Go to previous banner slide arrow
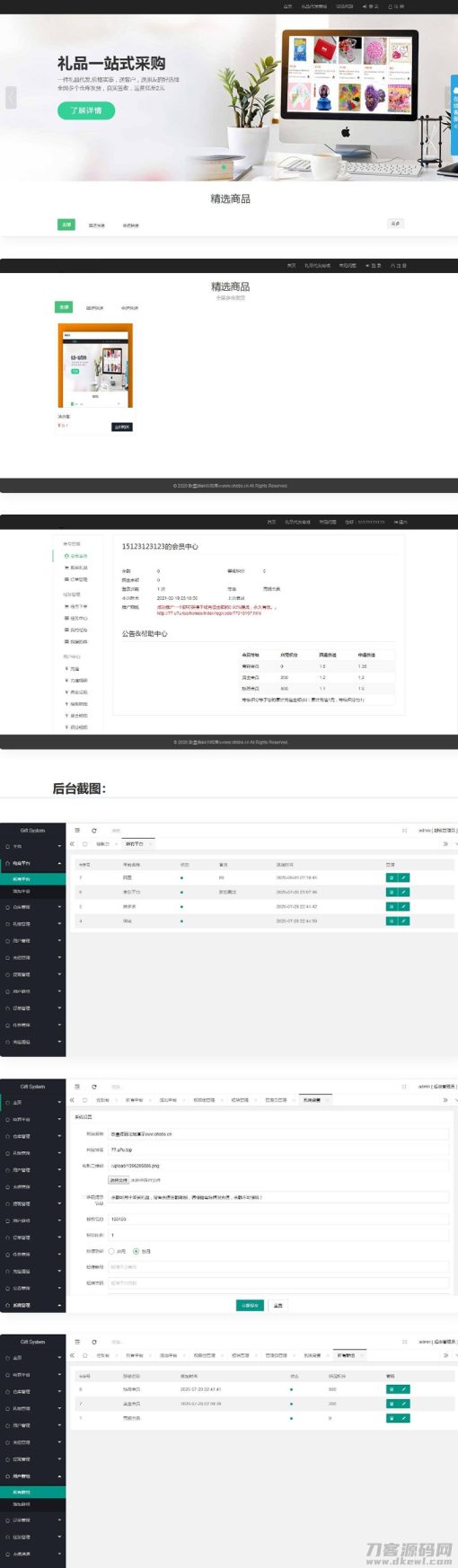The height and width of the screenshot is (1568, 458). [x=11, y=97]
